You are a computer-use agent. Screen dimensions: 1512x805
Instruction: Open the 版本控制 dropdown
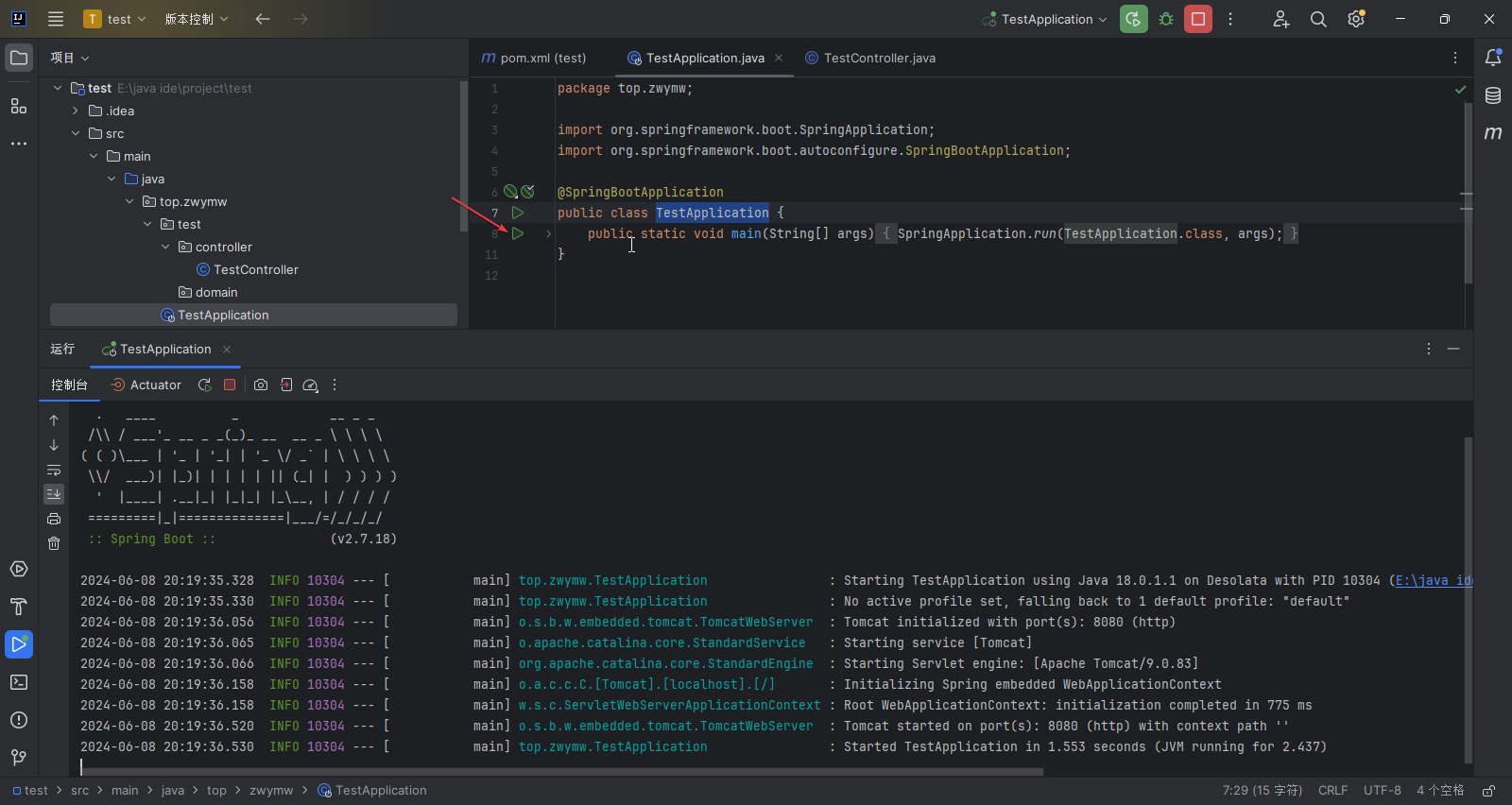pos(196,19)
